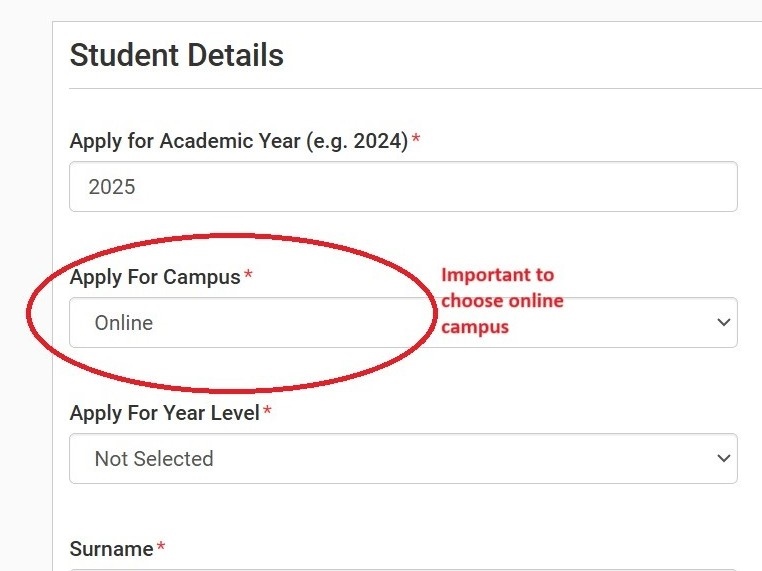Click the 'Not Selected' value text
The height and width of the screenshot is (571, 762).
pyautogui.click(x=154, y=459)
